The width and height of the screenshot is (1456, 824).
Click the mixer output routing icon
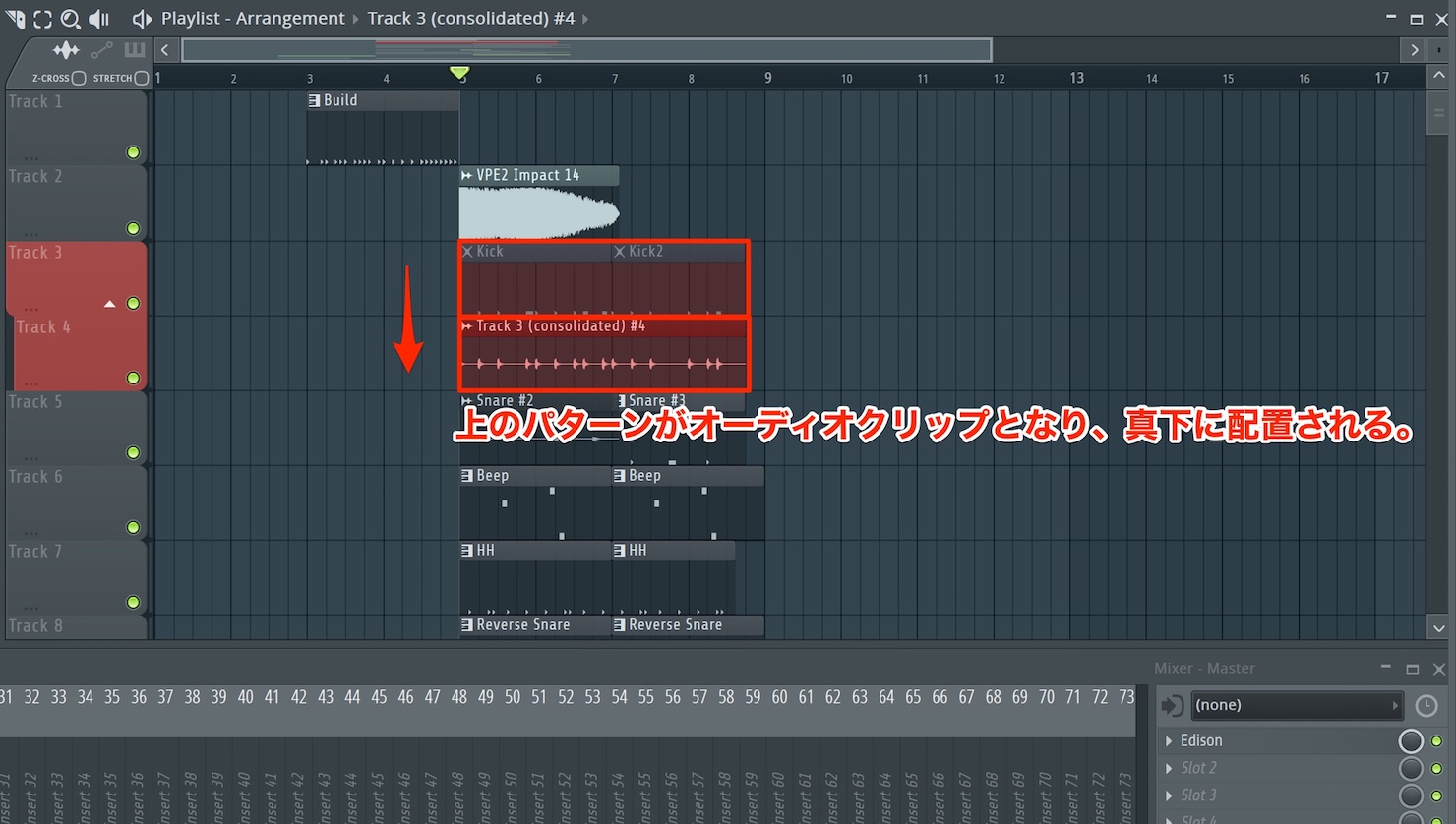[1173, 705]
